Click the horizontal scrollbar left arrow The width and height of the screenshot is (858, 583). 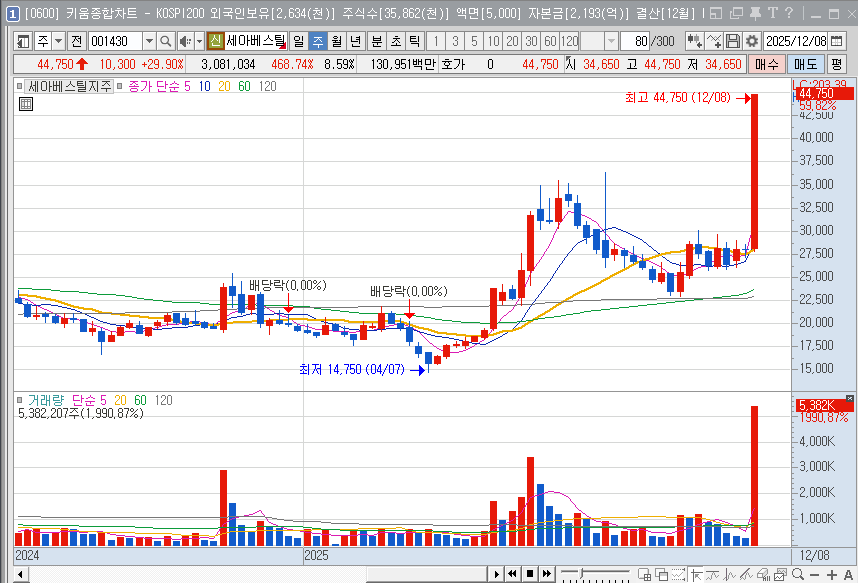20,574
